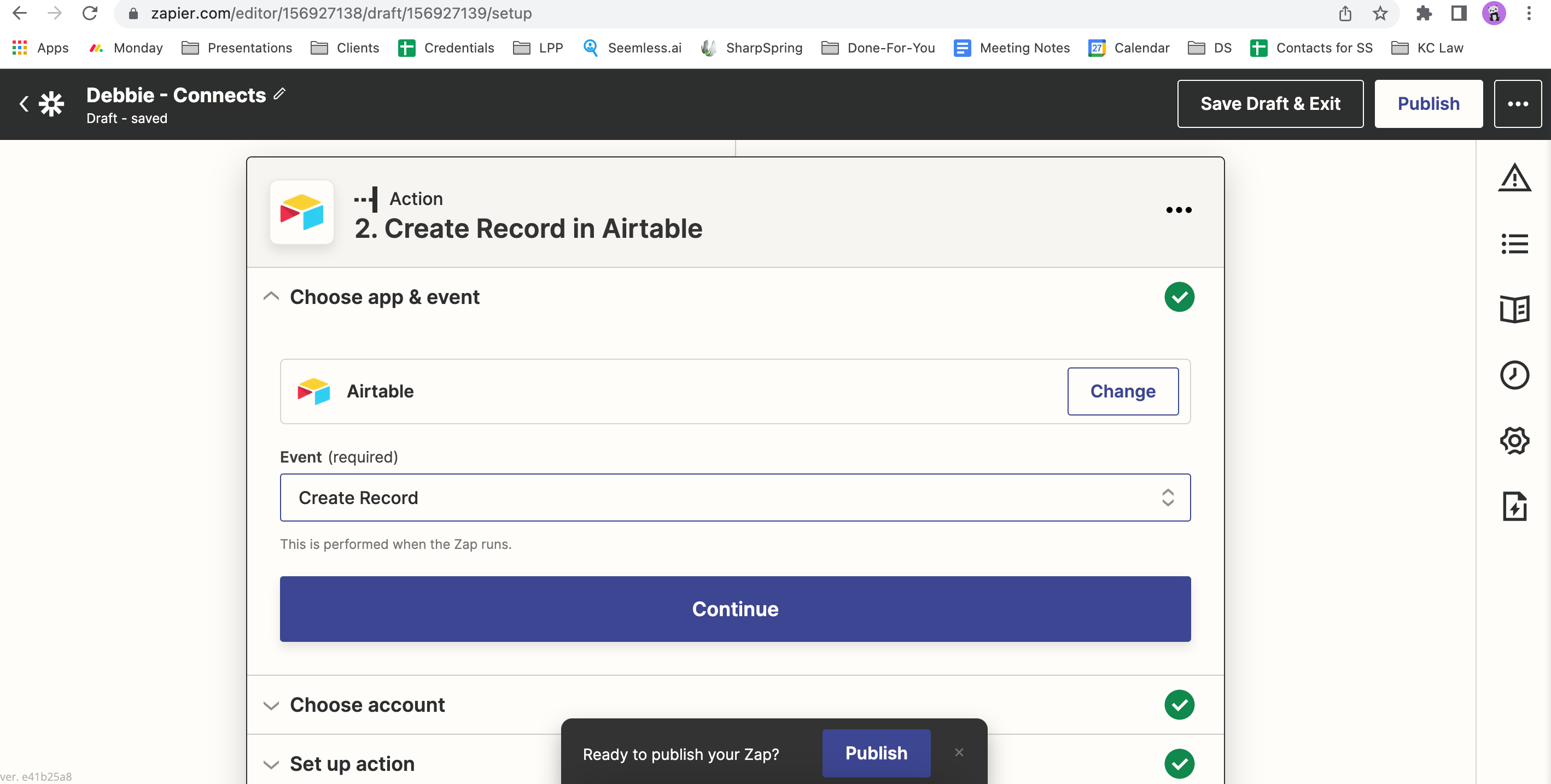Open the Calendar bookmark
The height and width of the screenshot is (784, 1551).
[x=1129, y=48]
